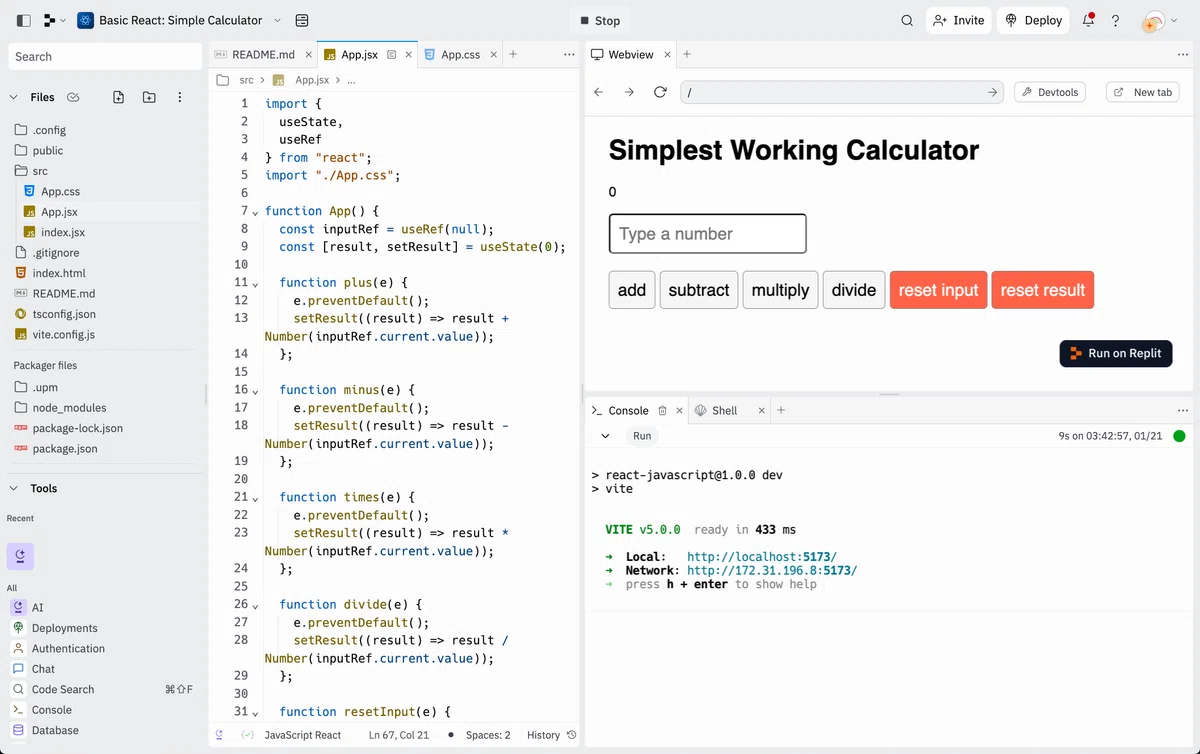Fold the App function at line 7
This screenshot has width=1200, height=754.
255,212
